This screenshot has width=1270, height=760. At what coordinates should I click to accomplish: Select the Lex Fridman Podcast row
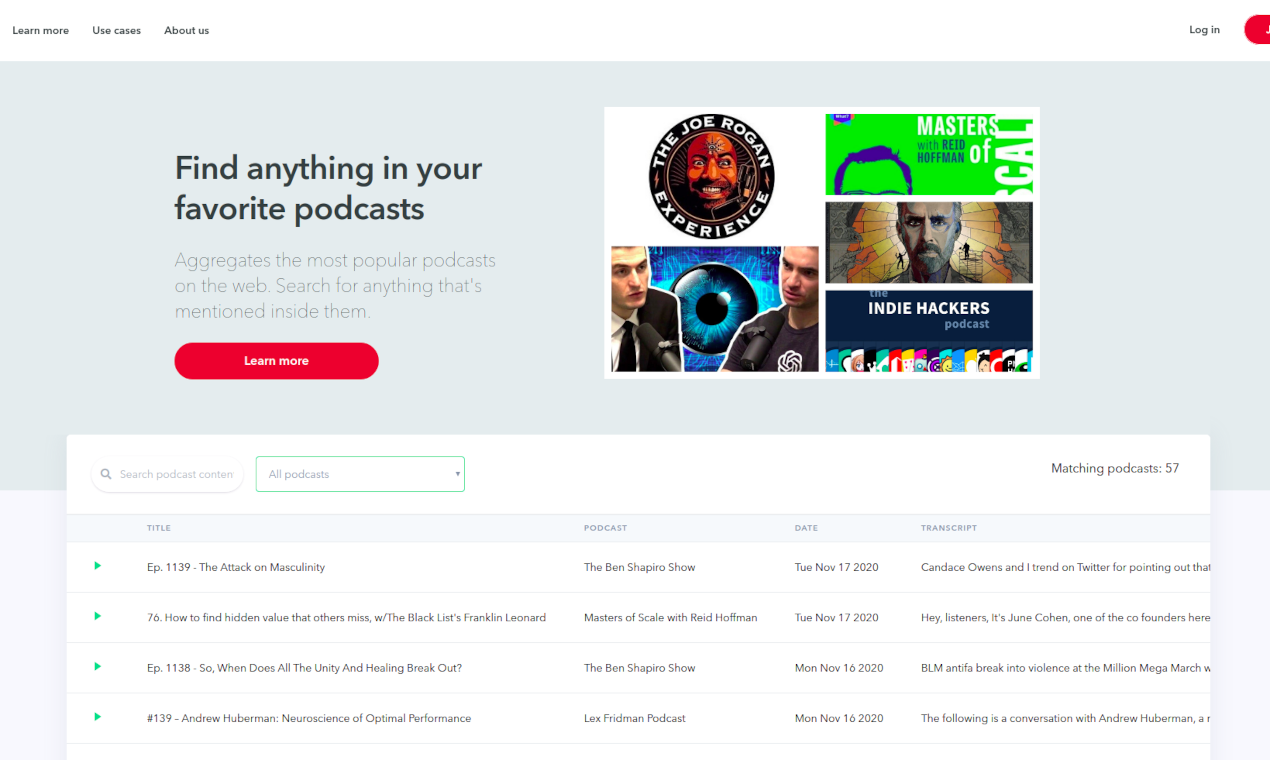(634, 717)
